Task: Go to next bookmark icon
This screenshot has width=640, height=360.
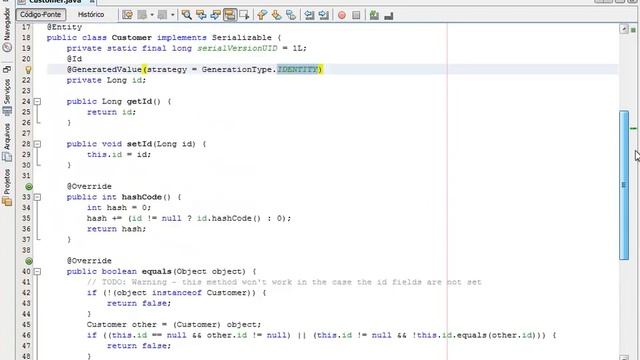Action: [276, 15]
